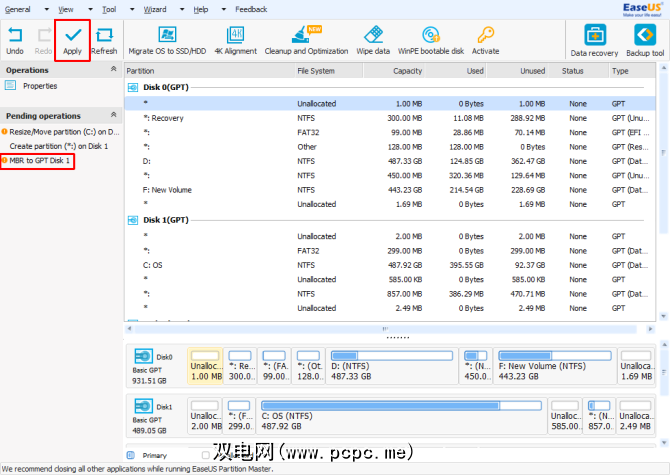Screen dimensions: 670x475
Task: Select the Other 128.00 MB row
Action: click(390, 147)
